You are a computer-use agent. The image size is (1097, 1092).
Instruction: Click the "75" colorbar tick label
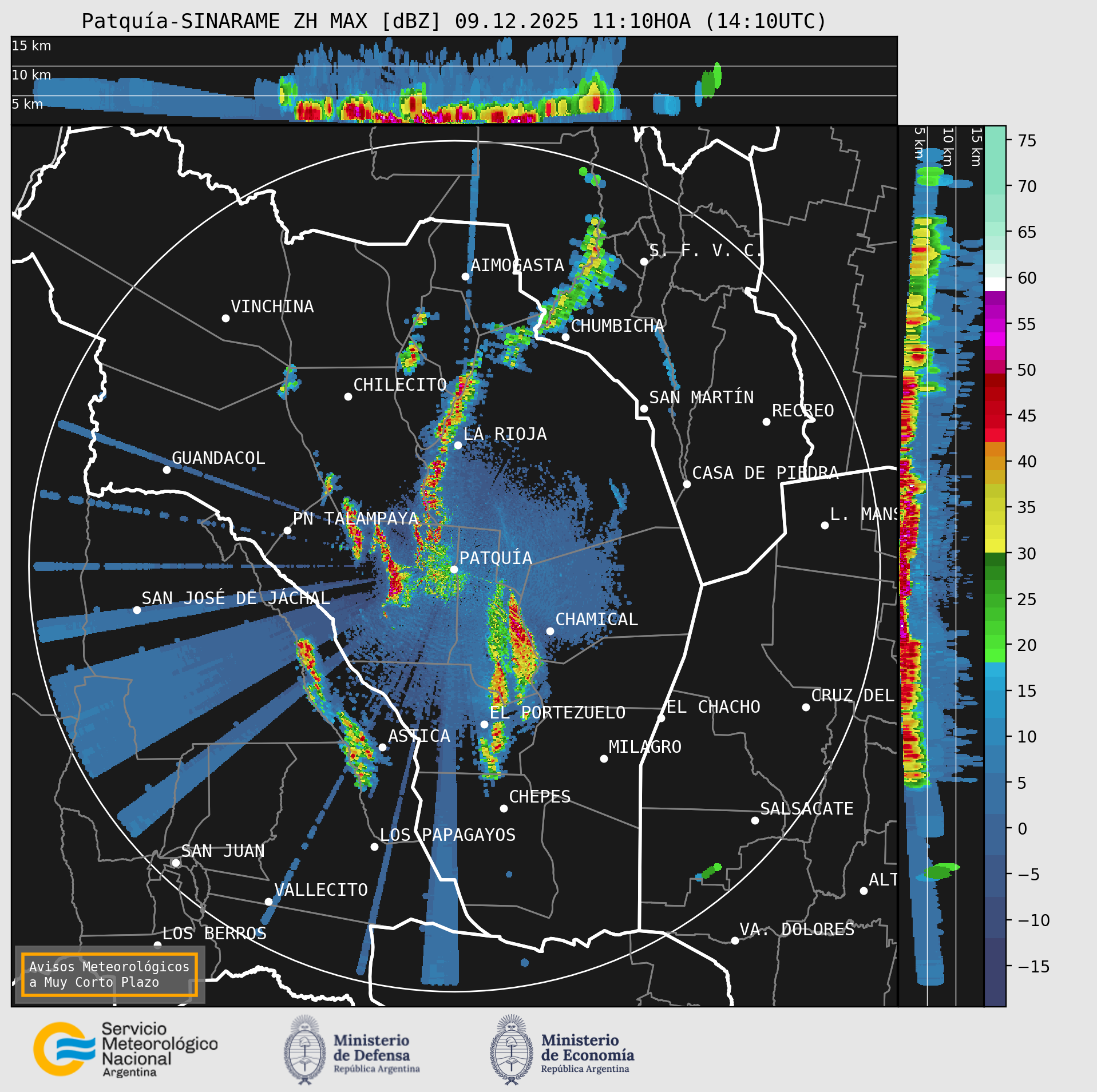pyautogui.click(x=1027, y=141)
